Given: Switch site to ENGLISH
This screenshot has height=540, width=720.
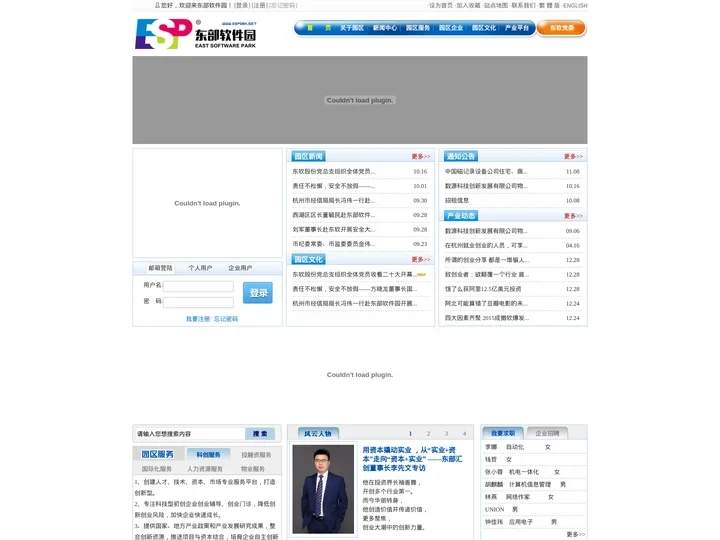Looking at the screenshot, I should pyautogui.click(x=575, y=6).
